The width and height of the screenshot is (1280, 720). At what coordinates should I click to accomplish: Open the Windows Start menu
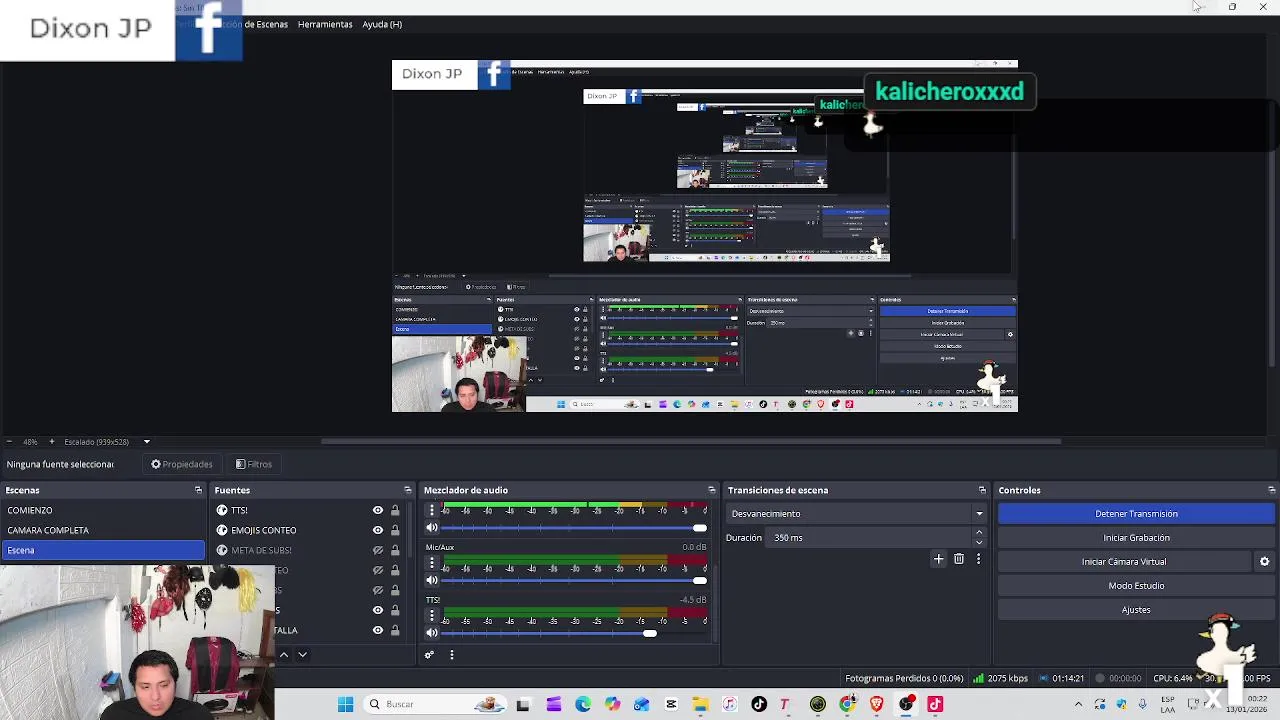click(345, 704)
